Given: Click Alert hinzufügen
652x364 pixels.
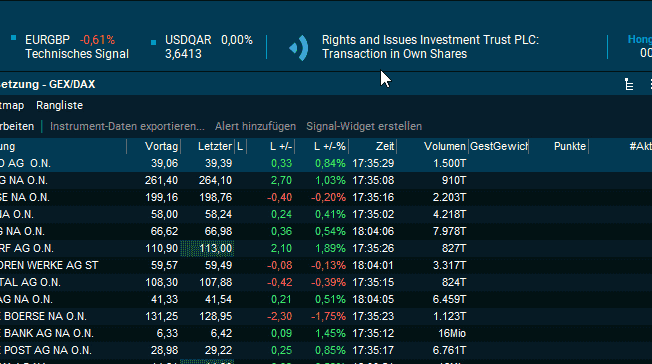Looking at the screenshot, I should 255,126.
